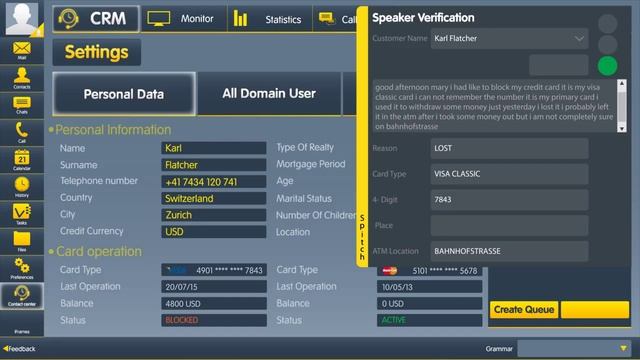Open the Calendar sidebar icon
Viewport: 640px width, 360px height.
(x=22, y=160)
